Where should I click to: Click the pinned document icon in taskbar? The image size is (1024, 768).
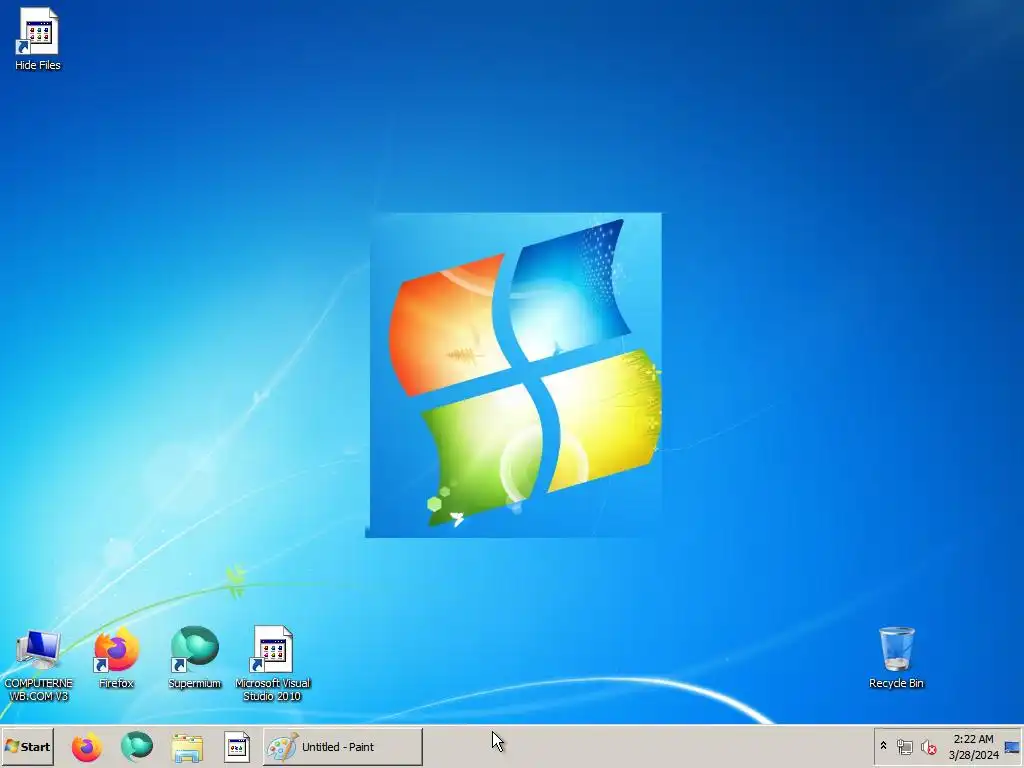coord(236,747)
